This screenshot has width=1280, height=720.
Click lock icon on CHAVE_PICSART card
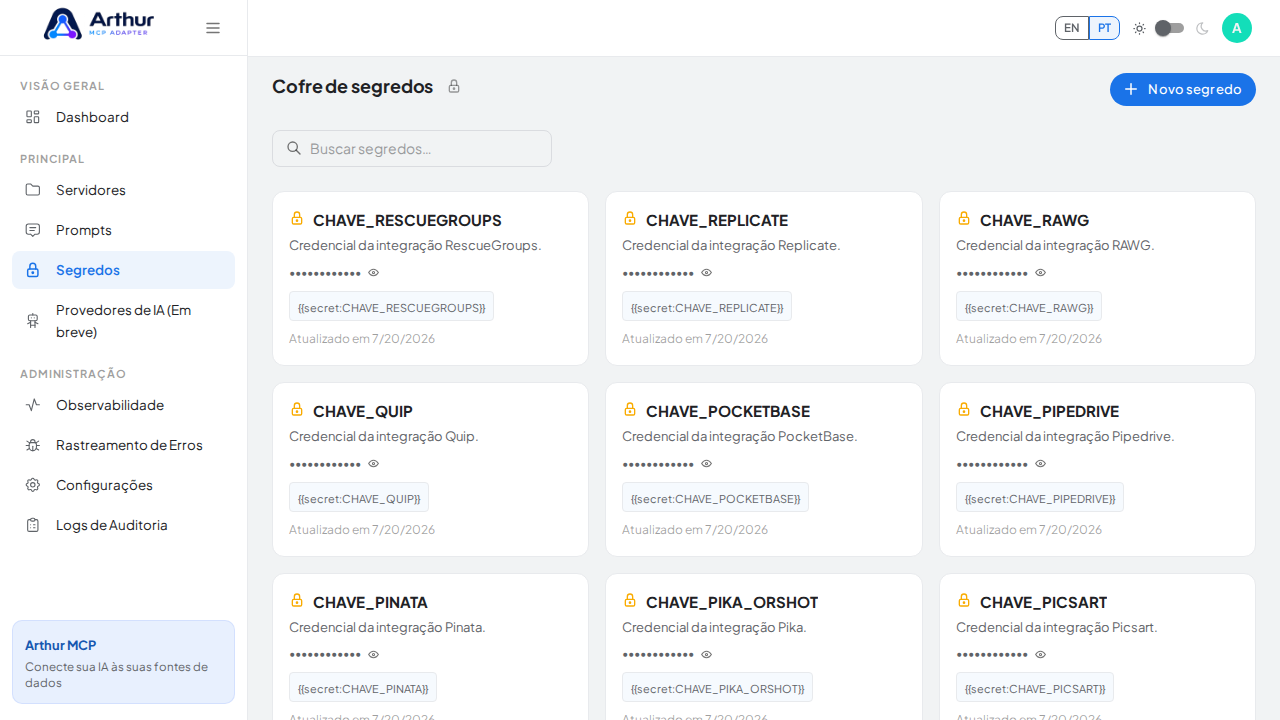(x=964, y=600)
